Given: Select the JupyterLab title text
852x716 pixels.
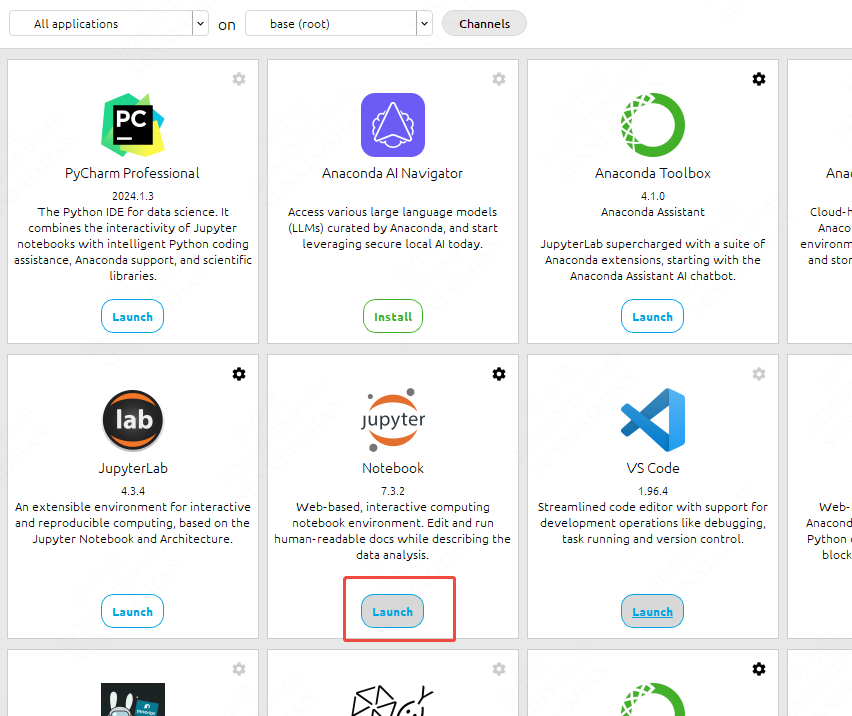Looking at the screenshot, I should pos(133,468).
